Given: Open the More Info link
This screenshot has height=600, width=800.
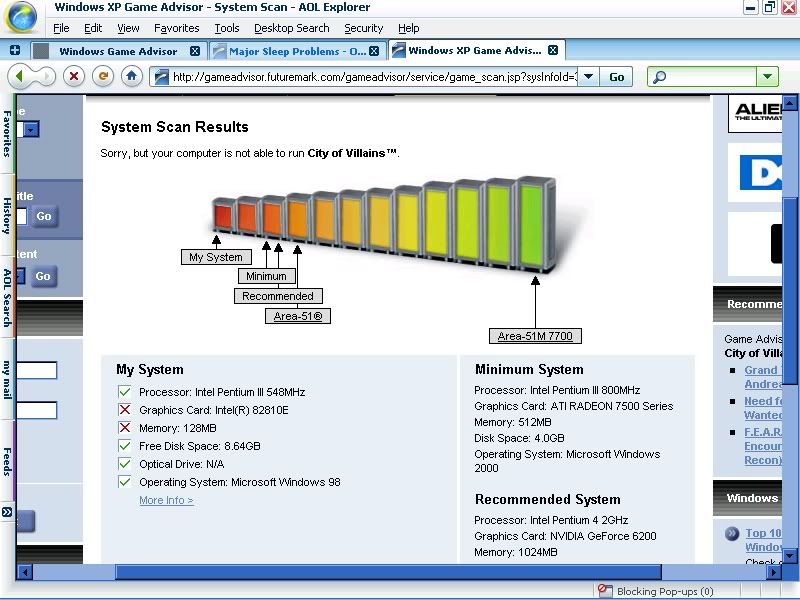Looking at the screenshot, I should (x=166, y=500).
